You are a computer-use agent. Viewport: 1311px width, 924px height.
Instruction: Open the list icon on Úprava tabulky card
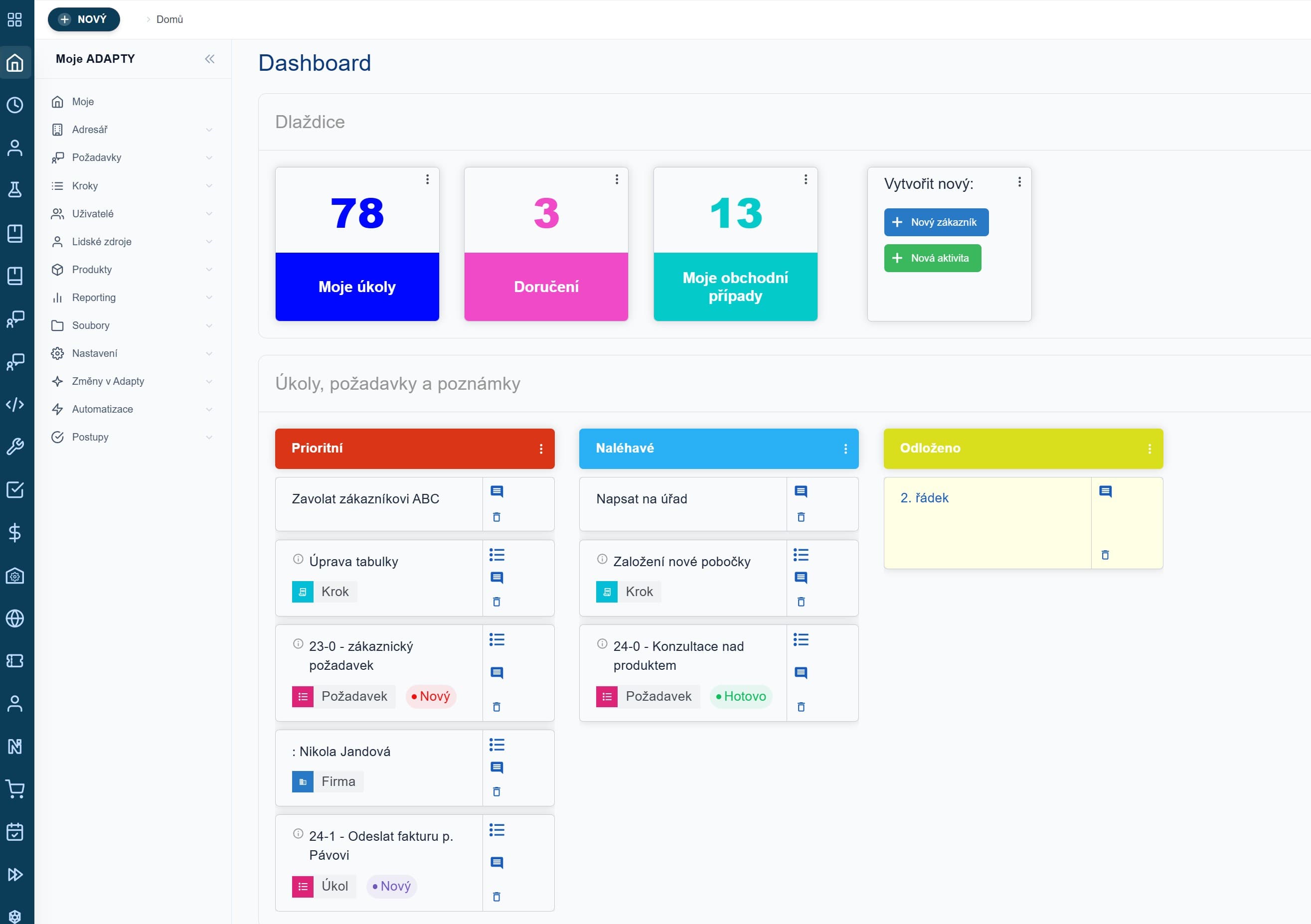pos(497,554)
